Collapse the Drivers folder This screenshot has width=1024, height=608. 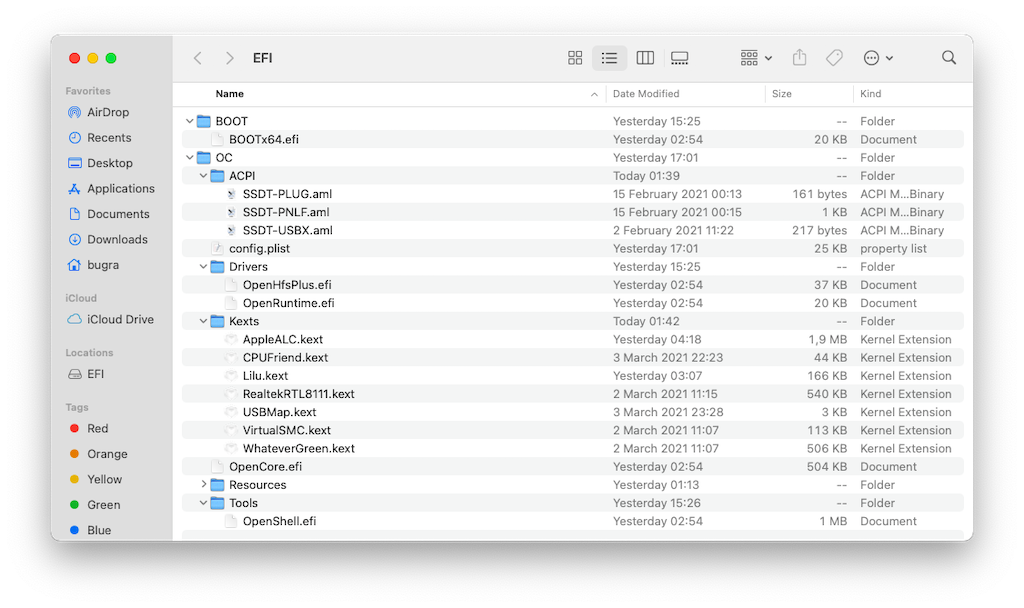click(203, 266)
